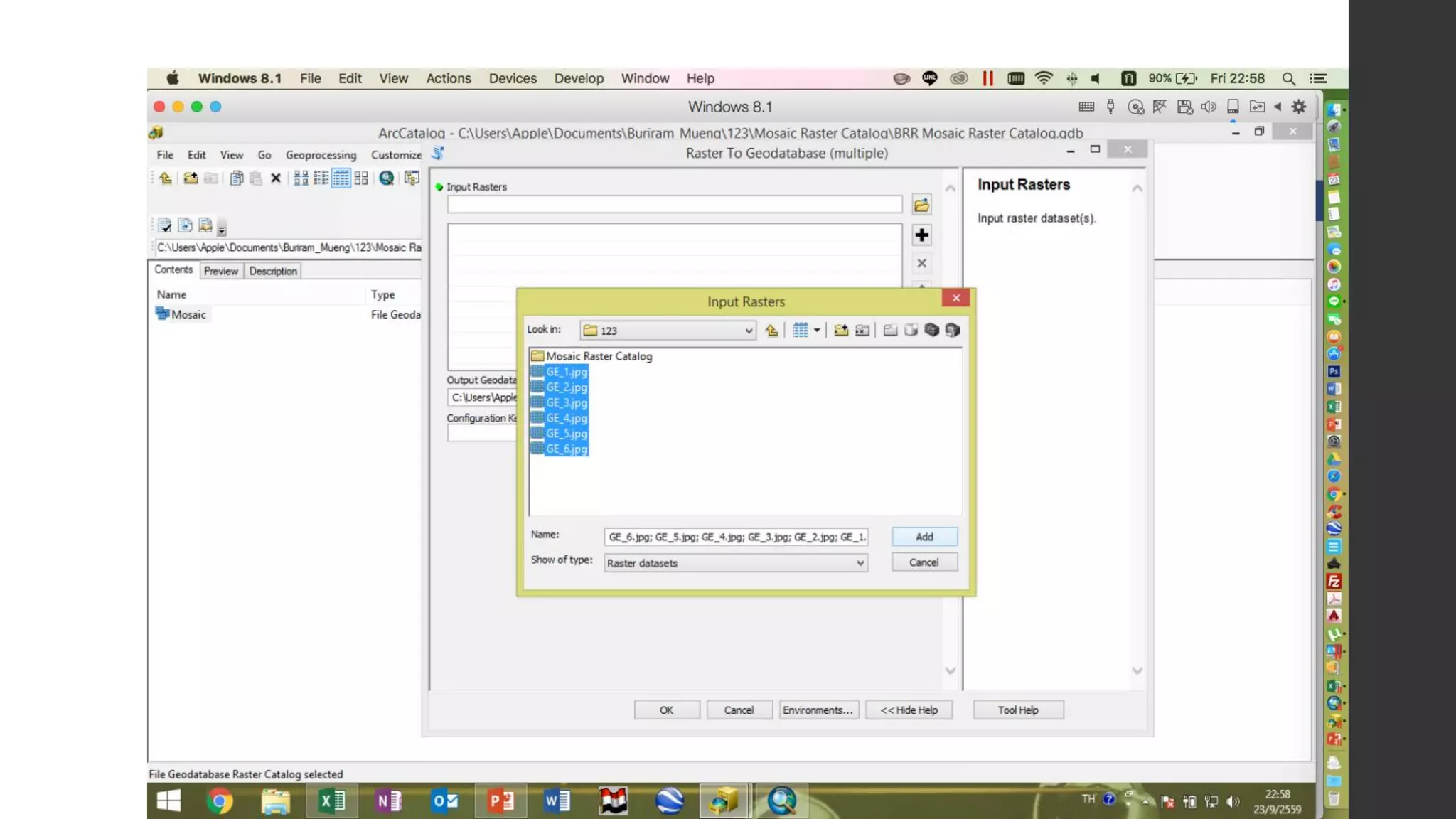Click the Up One Level folder icon

point(771,330)
